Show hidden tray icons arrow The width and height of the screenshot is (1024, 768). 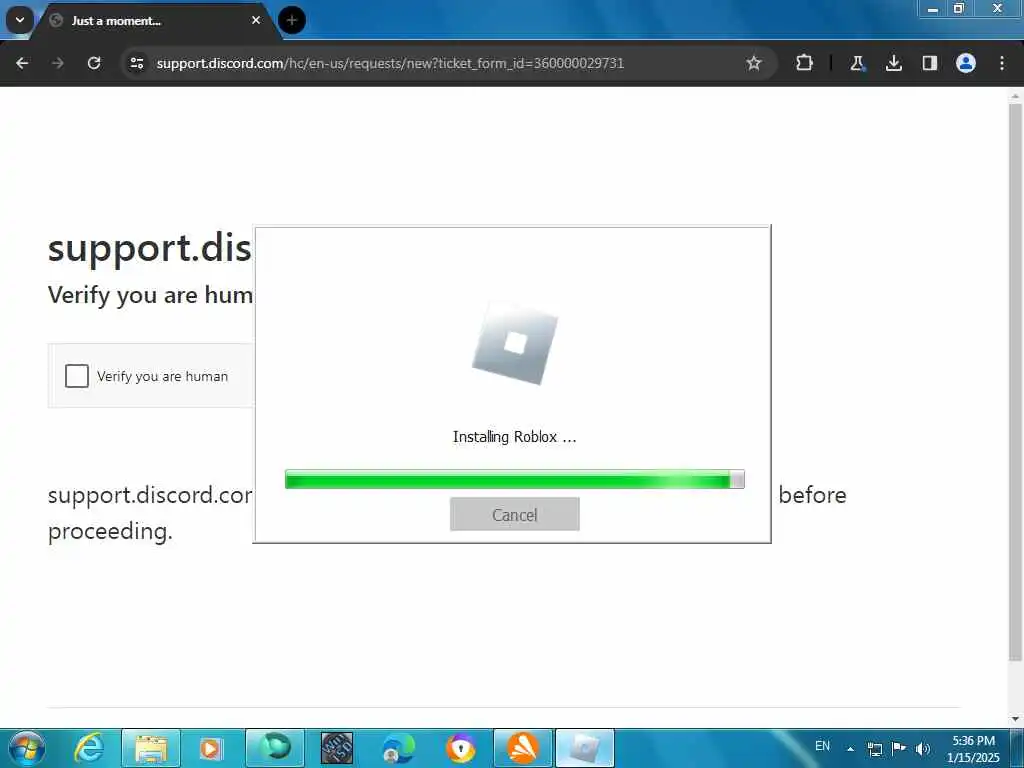point(850,748)
